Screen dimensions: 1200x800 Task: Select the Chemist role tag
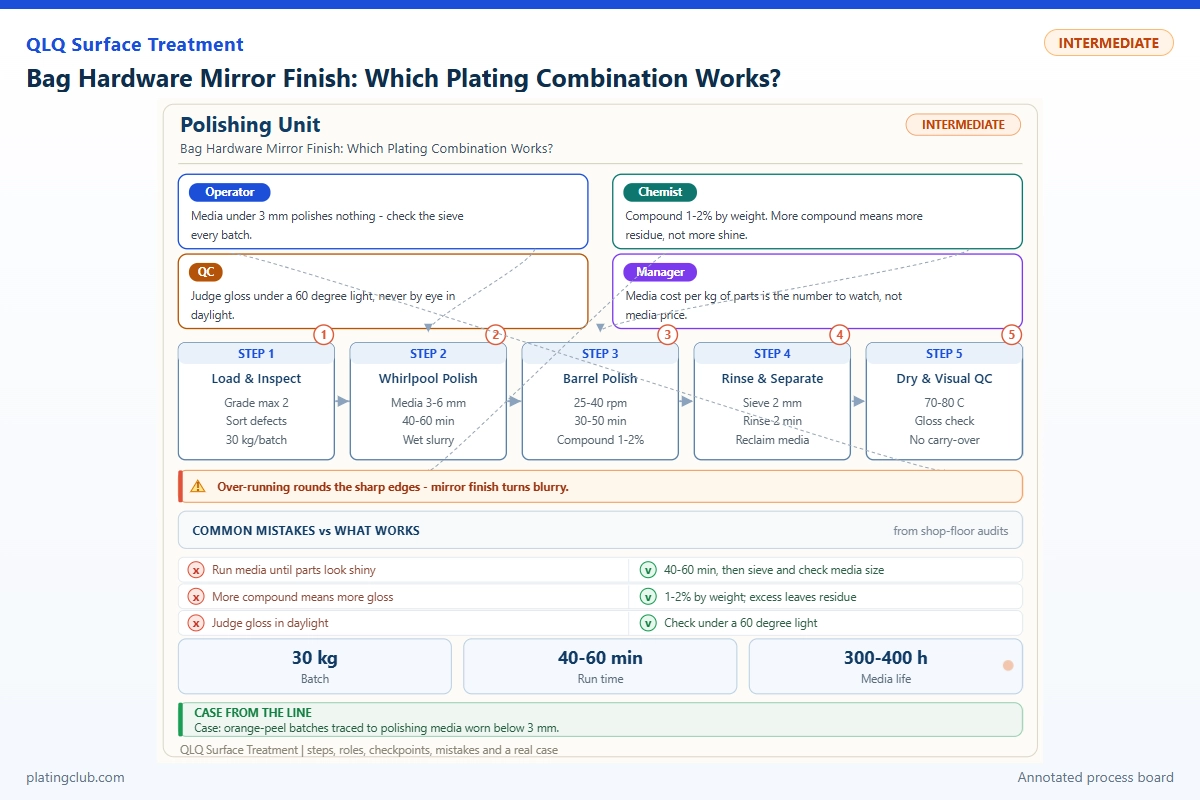pos(660,192)
